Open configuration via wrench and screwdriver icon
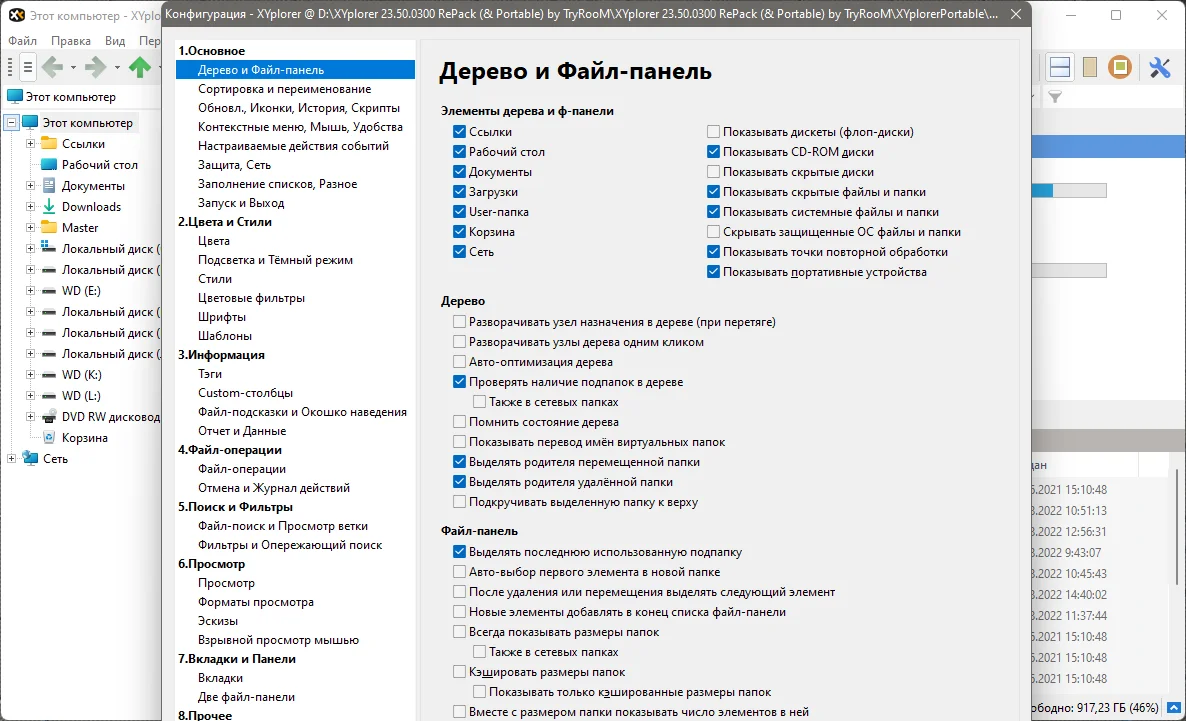Image resolution: width=1186 pixels, height=721 pixels. pos(1160,67)
